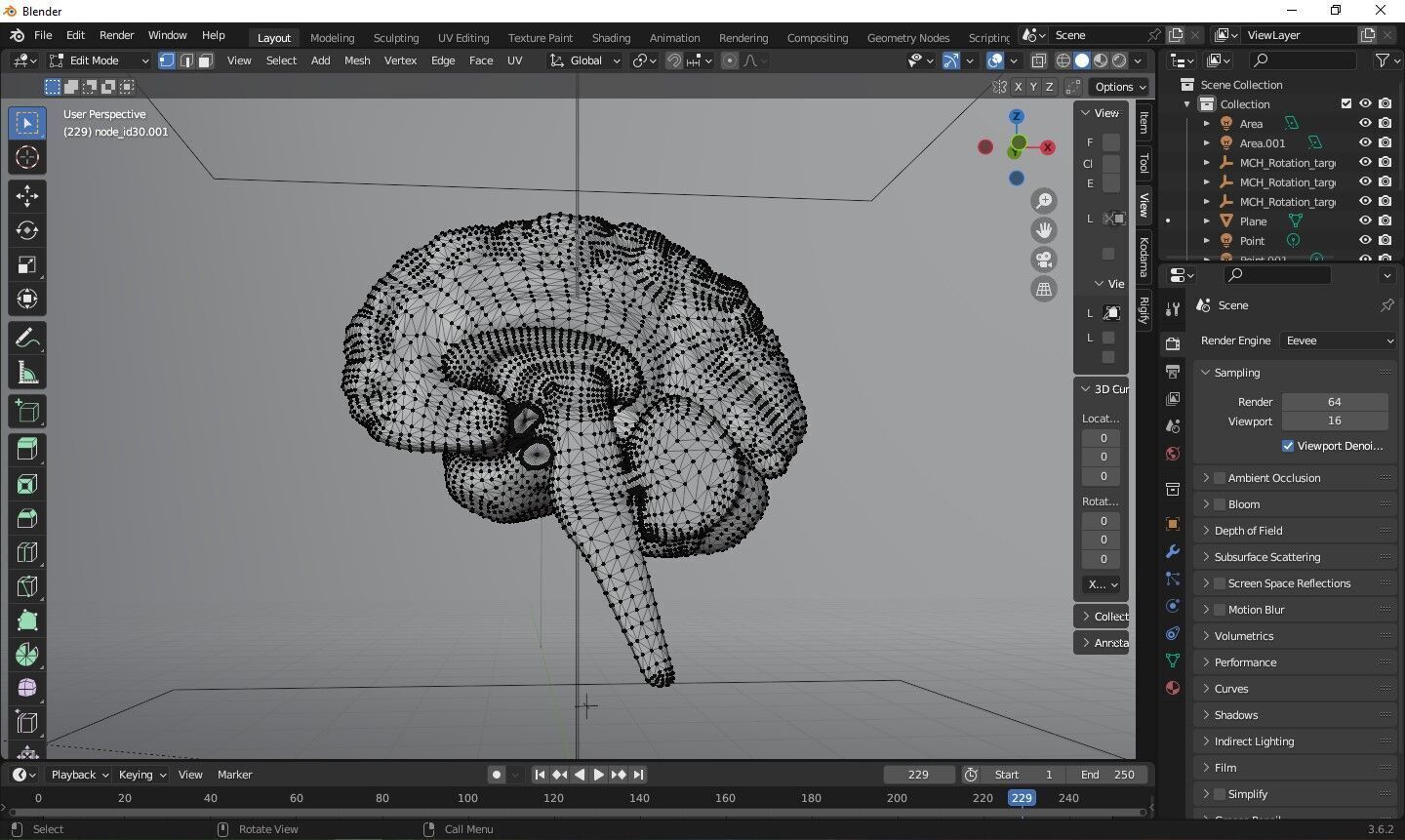
Task: Select the Measure tool
Action: coord(27,374)
